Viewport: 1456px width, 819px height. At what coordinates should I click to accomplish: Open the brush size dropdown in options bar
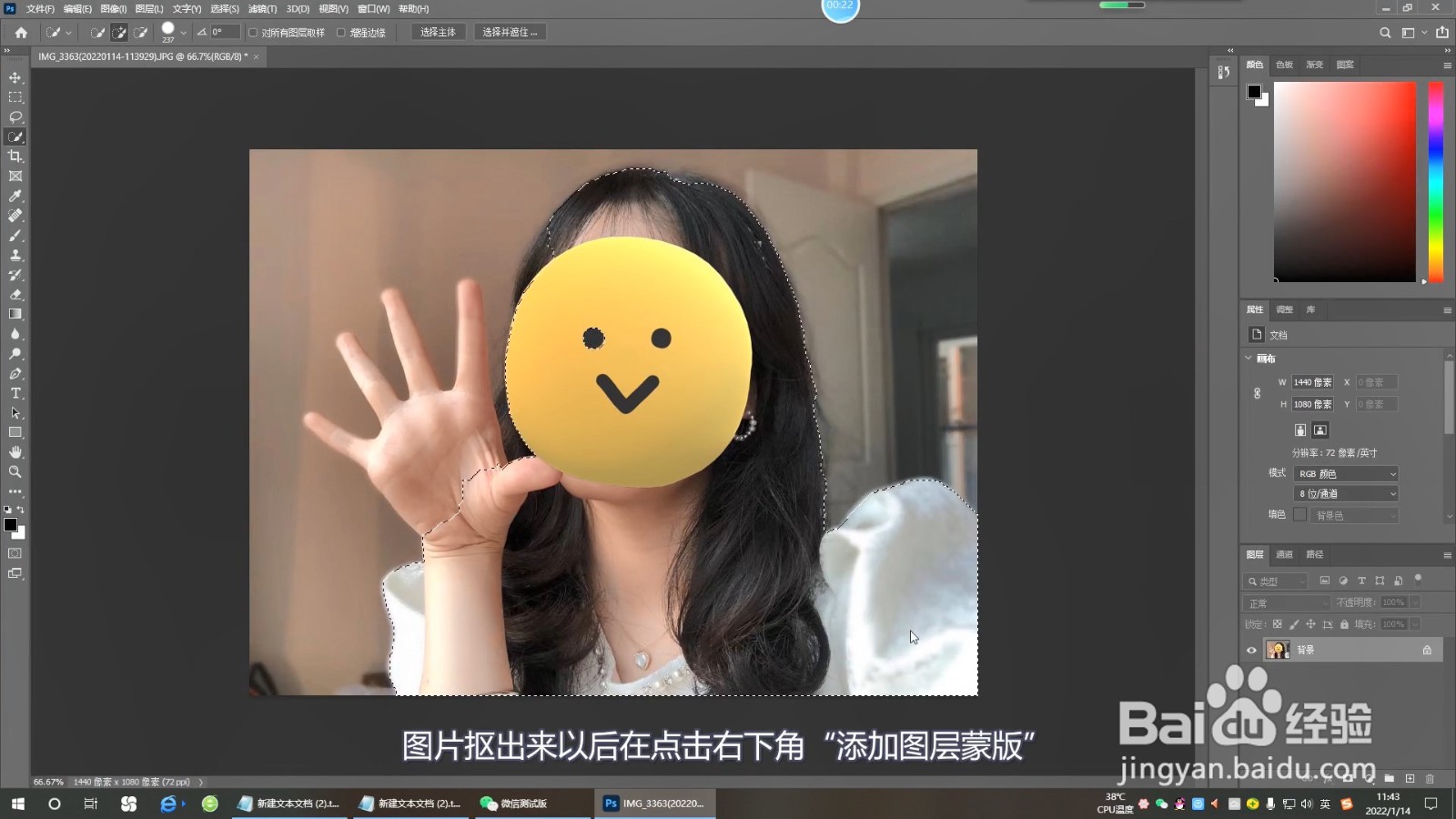point(181,32)
